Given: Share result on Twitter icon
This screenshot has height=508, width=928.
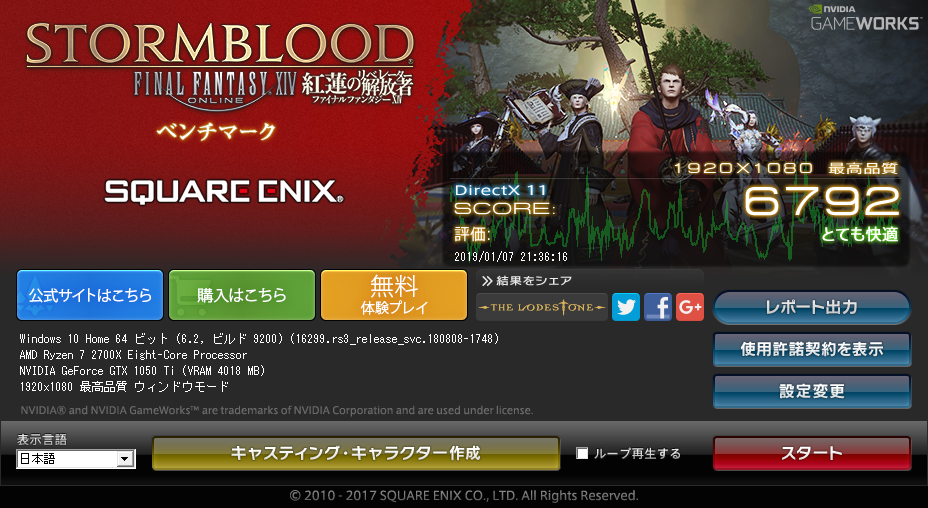Looking at the screenshot, I should (626, 307).
